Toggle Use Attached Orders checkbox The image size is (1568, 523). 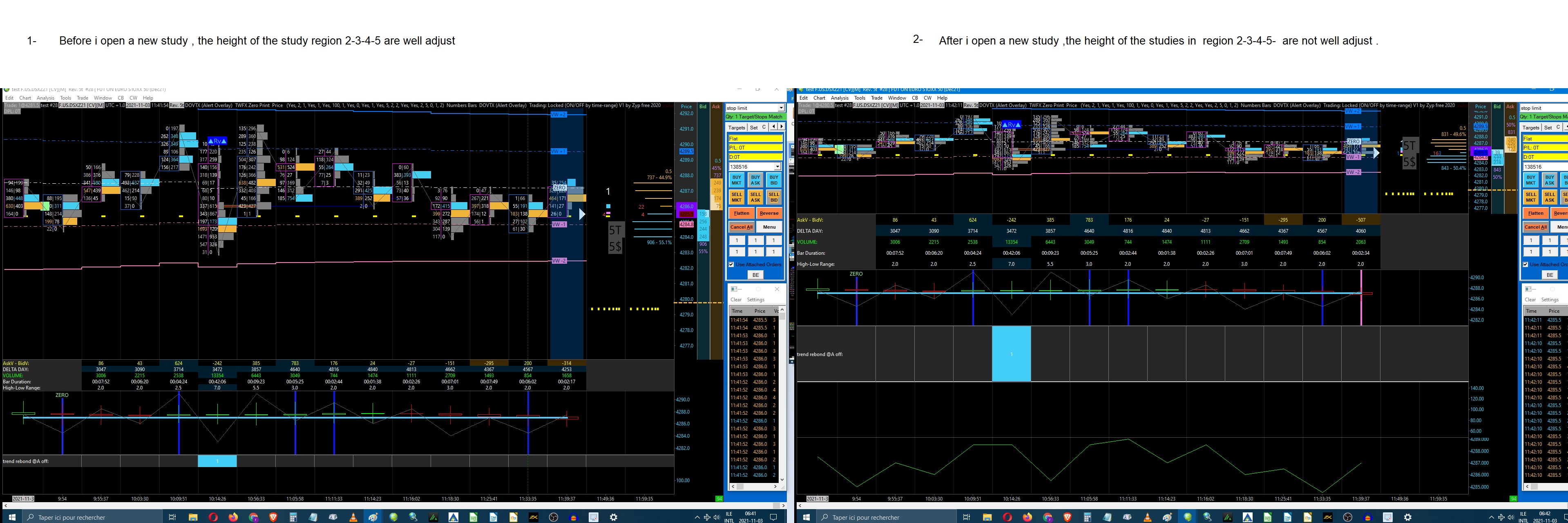tap(732, 265)
